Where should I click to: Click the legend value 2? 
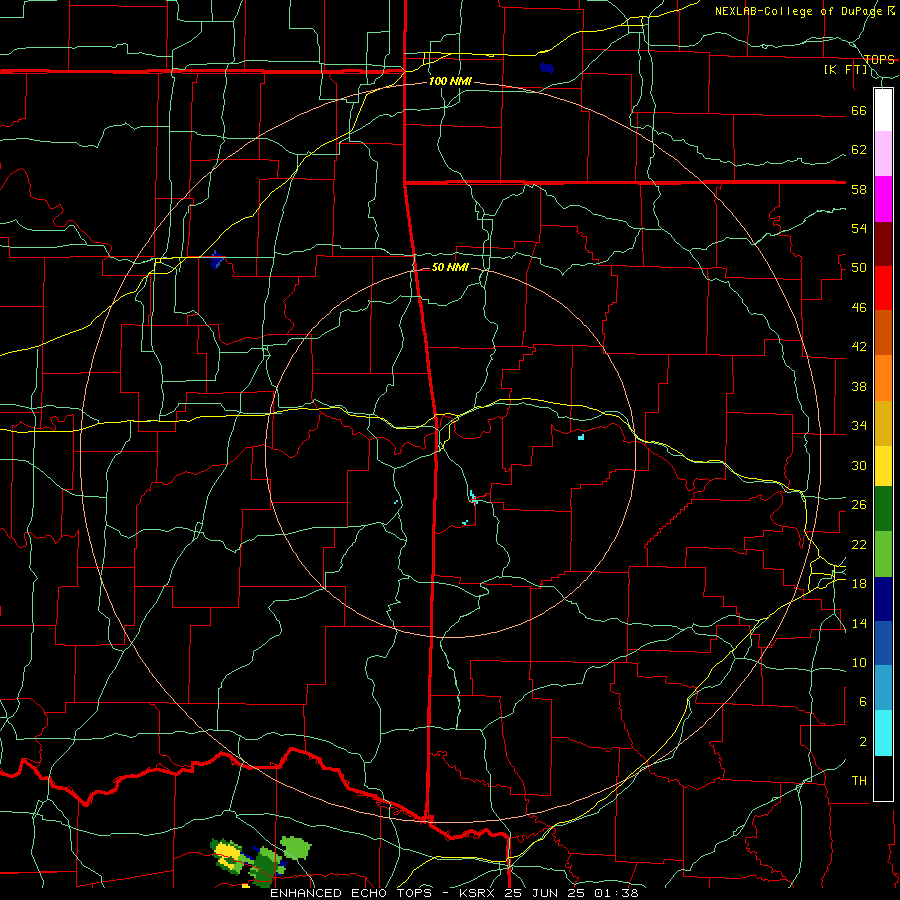[x=862, y=742]
